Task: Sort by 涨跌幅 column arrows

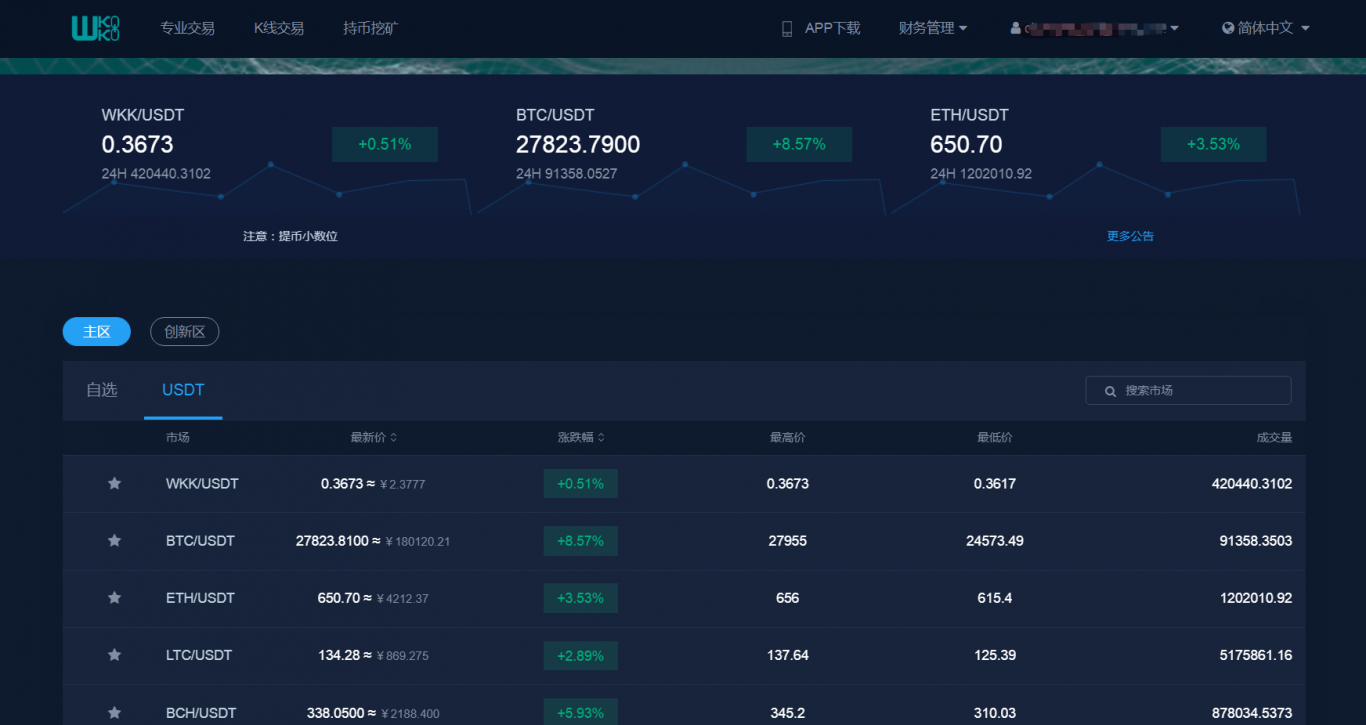Action: (601, 438)
